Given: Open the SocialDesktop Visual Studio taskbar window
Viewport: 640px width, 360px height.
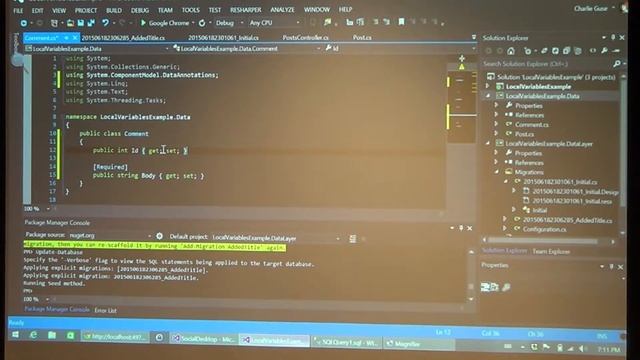Looking at the screenshot, I should pos(204,339).
